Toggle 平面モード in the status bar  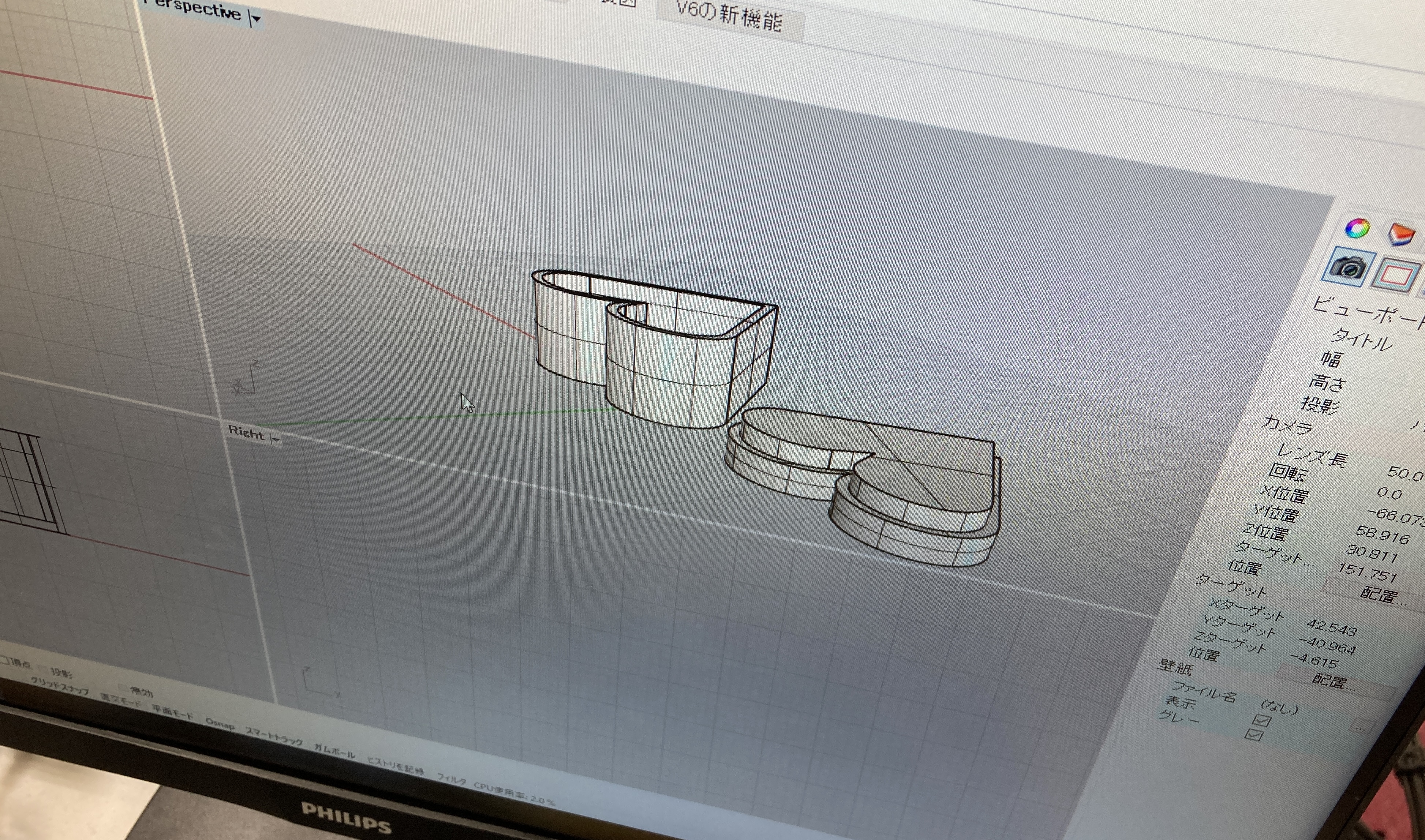173,712
